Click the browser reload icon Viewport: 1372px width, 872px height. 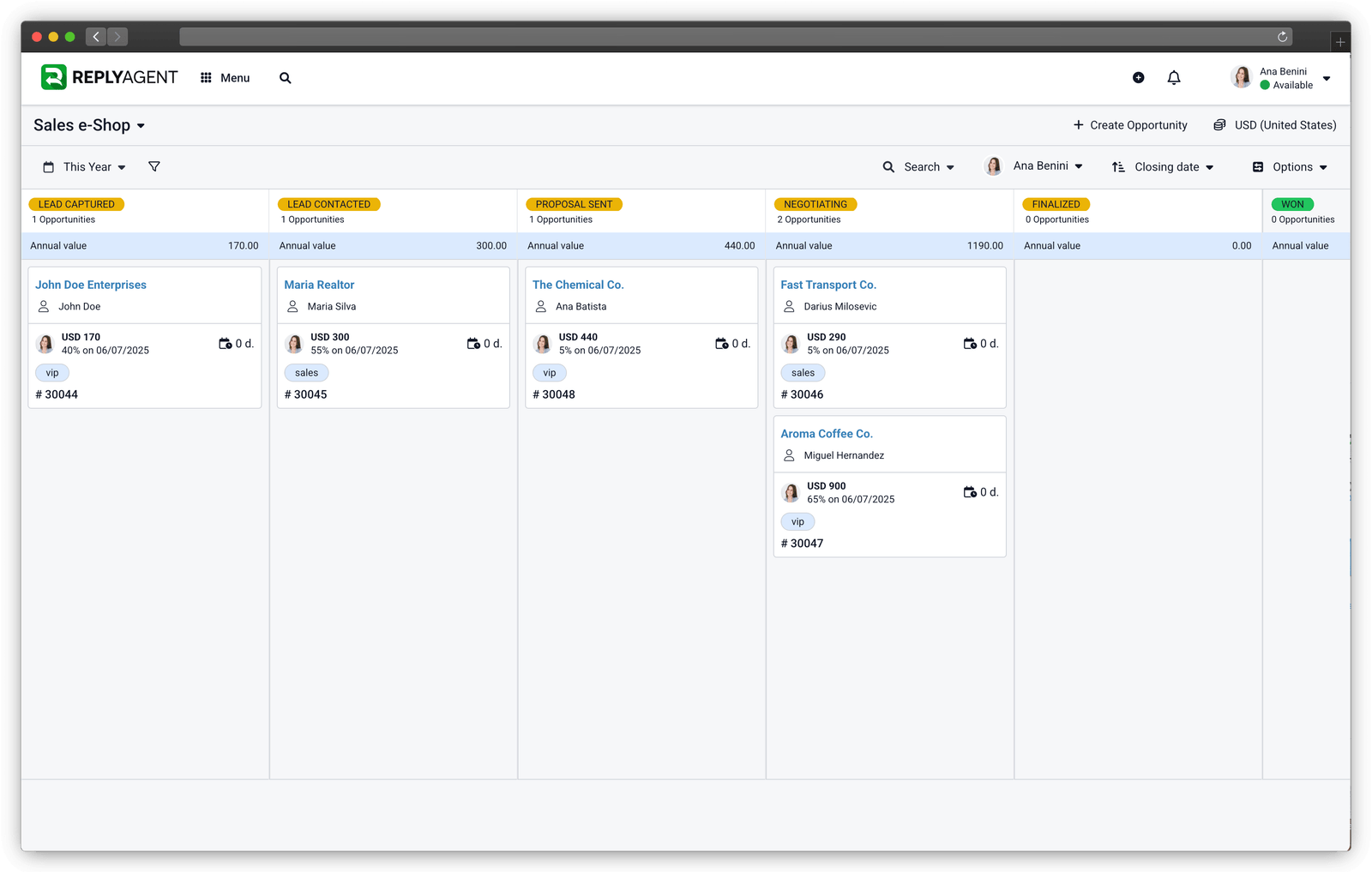(x=1283, y=36)
